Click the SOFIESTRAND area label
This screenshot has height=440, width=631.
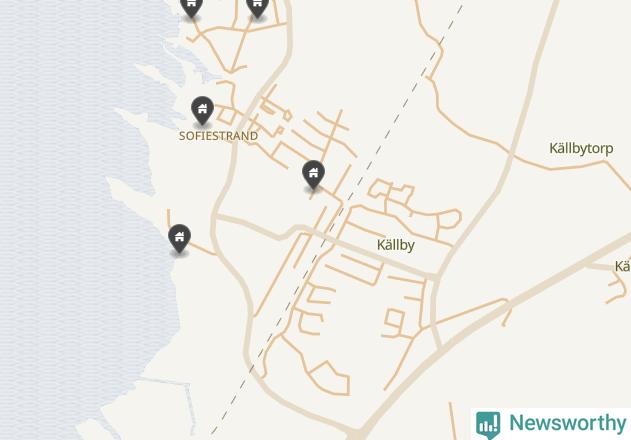point(219,136)
